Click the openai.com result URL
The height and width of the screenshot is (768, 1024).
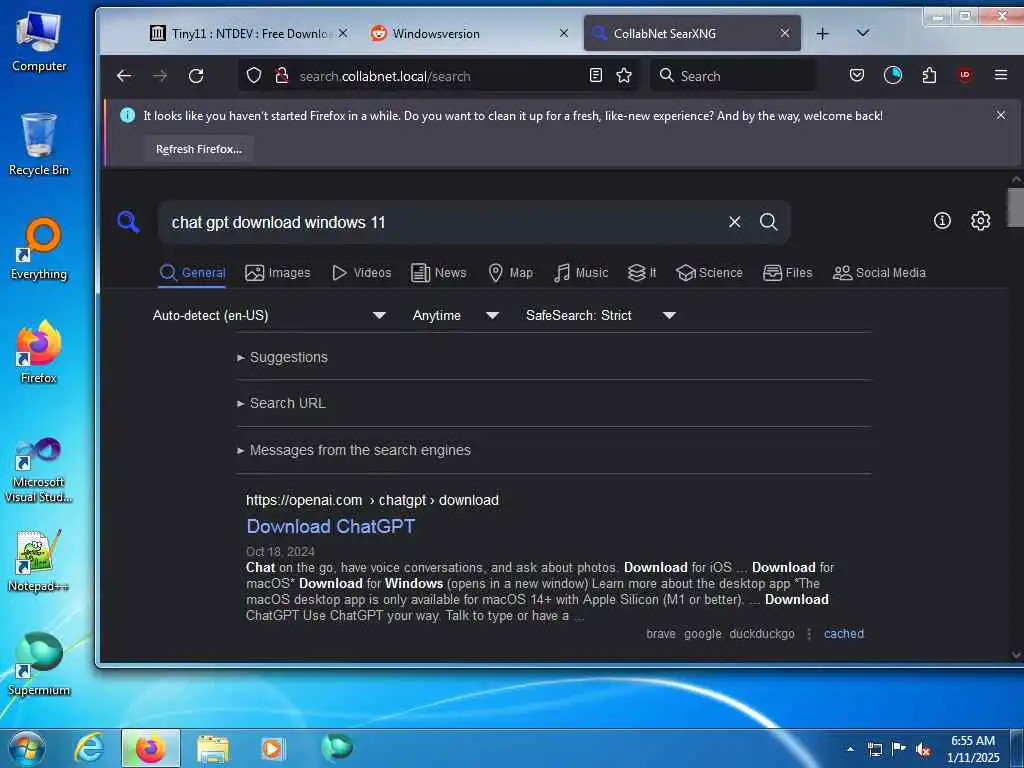372,500
